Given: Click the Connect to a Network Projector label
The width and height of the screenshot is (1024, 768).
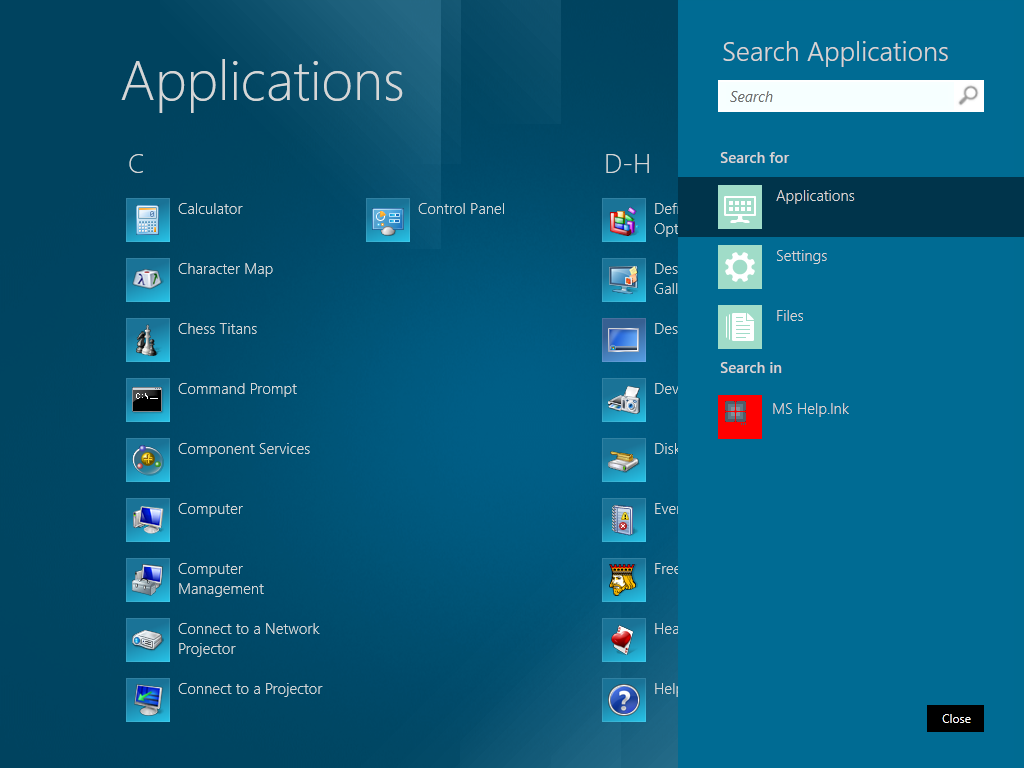Looking at the screenshot, I should tap(249, 639).
